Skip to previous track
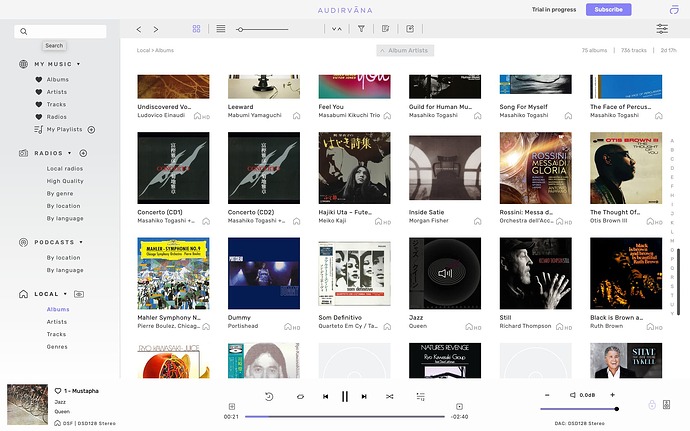 (x=325, y=397)
